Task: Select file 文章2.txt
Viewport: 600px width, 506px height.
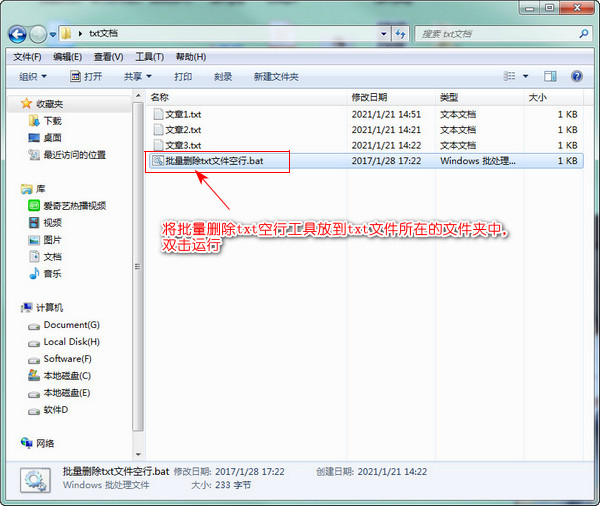Action: coord(183,130)
